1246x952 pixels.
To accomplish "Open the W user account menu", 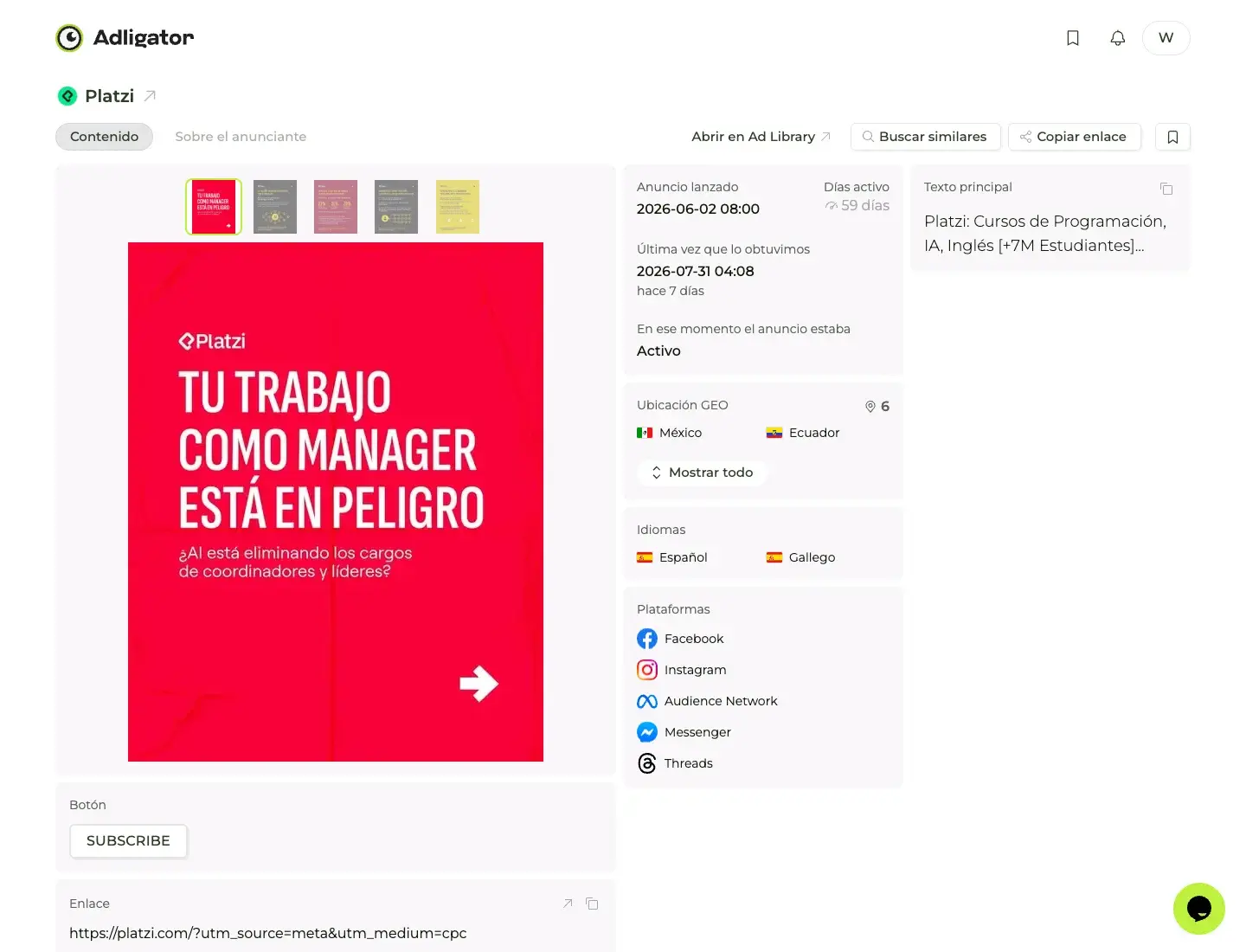I will [1166, 38].
